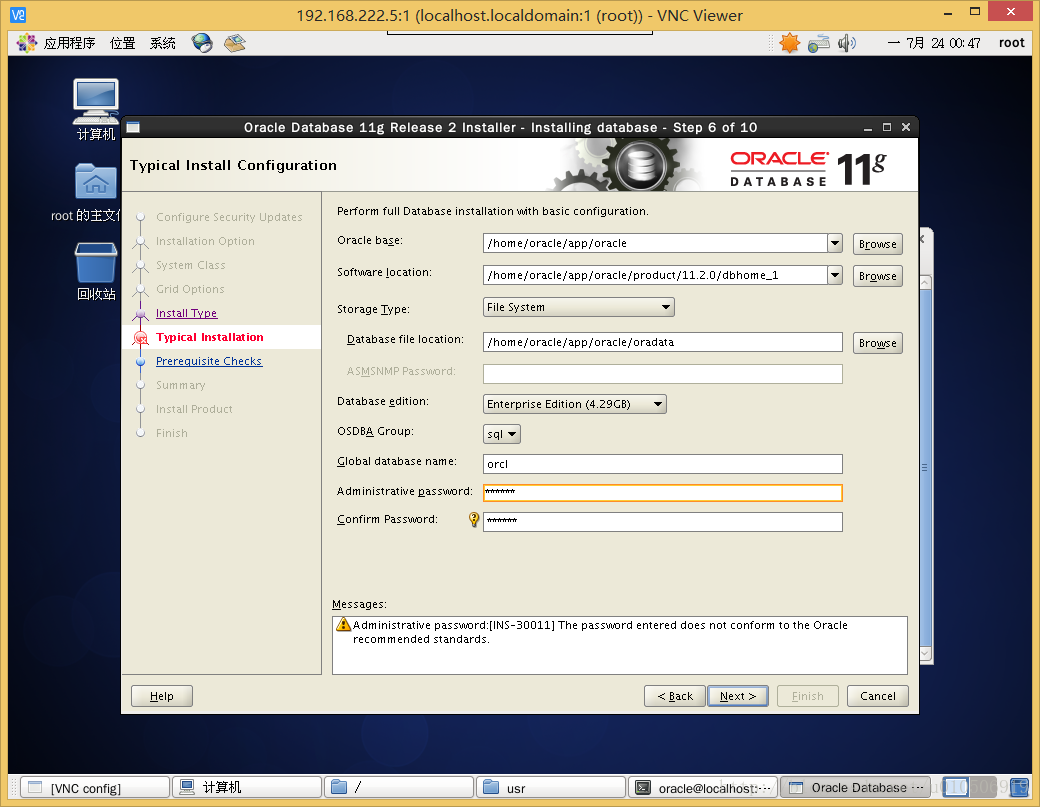The width and height of the screenshot is (1040, 807).
Task: Click scroll down arrow of background window
Action: (x=926, y=654)
